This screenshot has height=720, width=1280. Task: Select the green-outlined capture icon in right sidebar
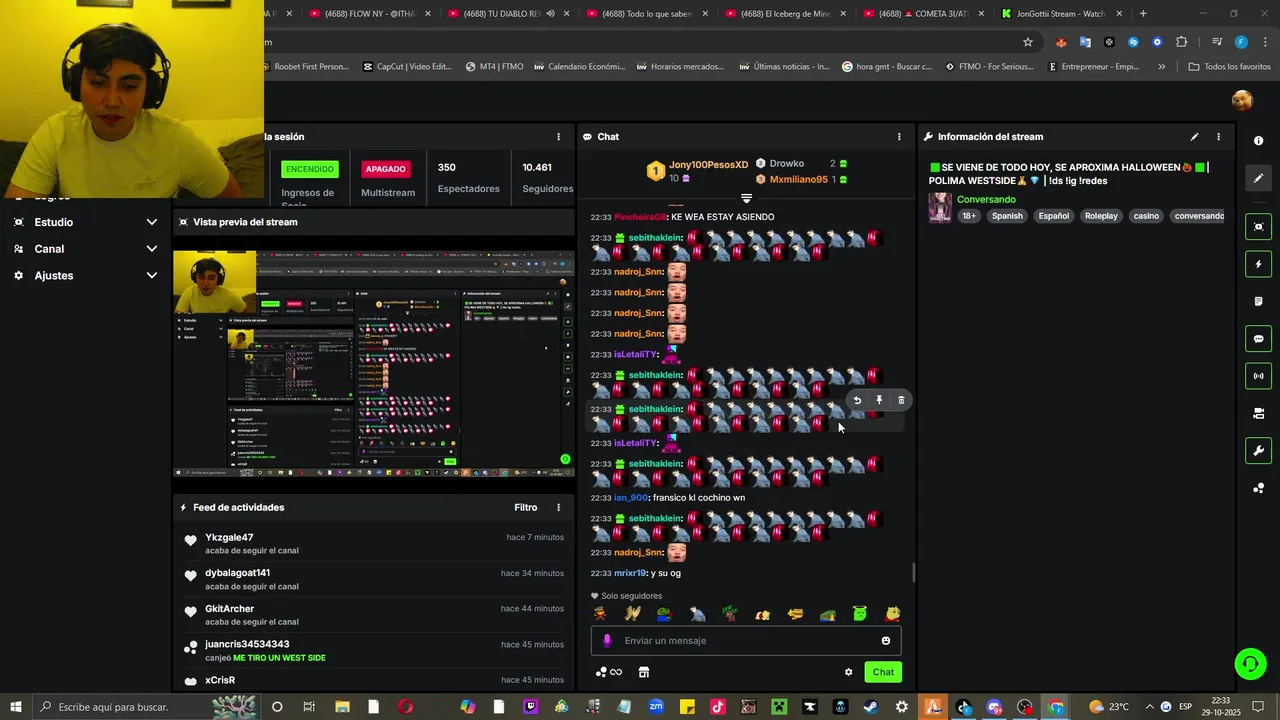tap(1258, 227)
